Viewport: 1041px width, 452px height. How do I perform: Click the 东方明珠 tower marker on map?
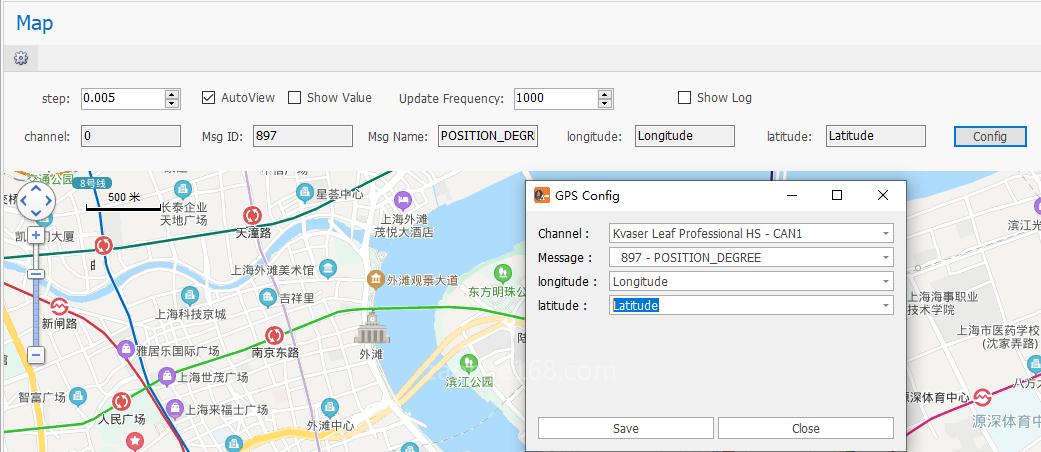(x=500, y=274)
